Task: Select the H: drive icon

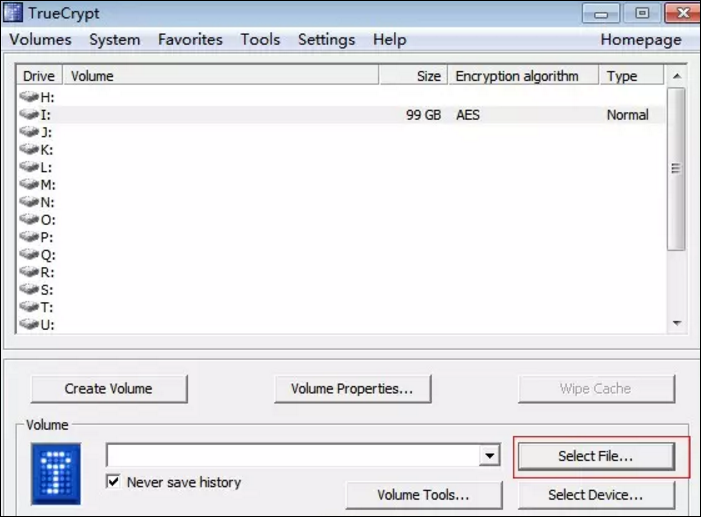Action: pos(29,96)
